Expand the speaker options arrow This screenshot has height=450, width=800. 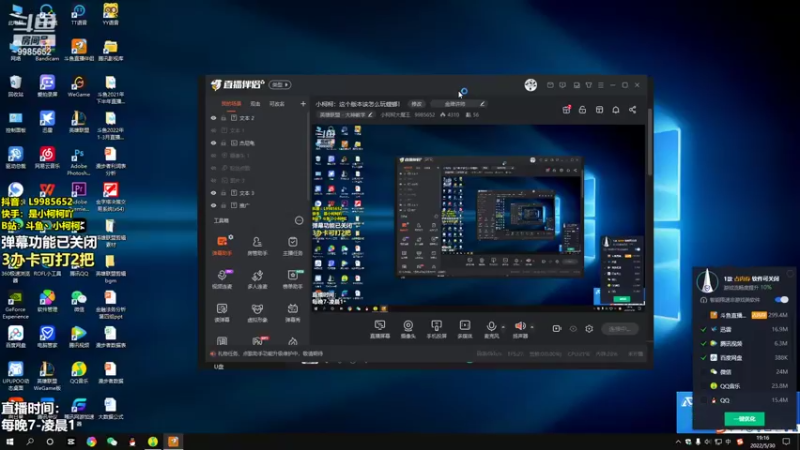pyautogui.click(x=532, y=327)
